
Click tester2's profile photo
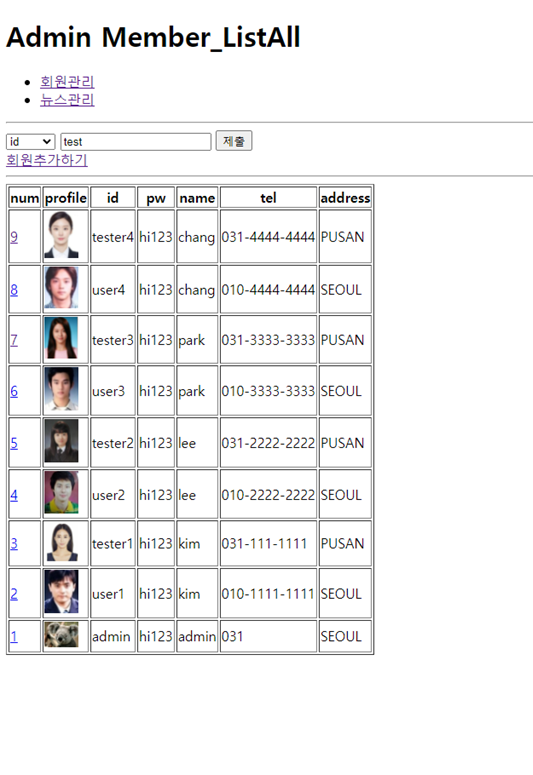[61, 441]
